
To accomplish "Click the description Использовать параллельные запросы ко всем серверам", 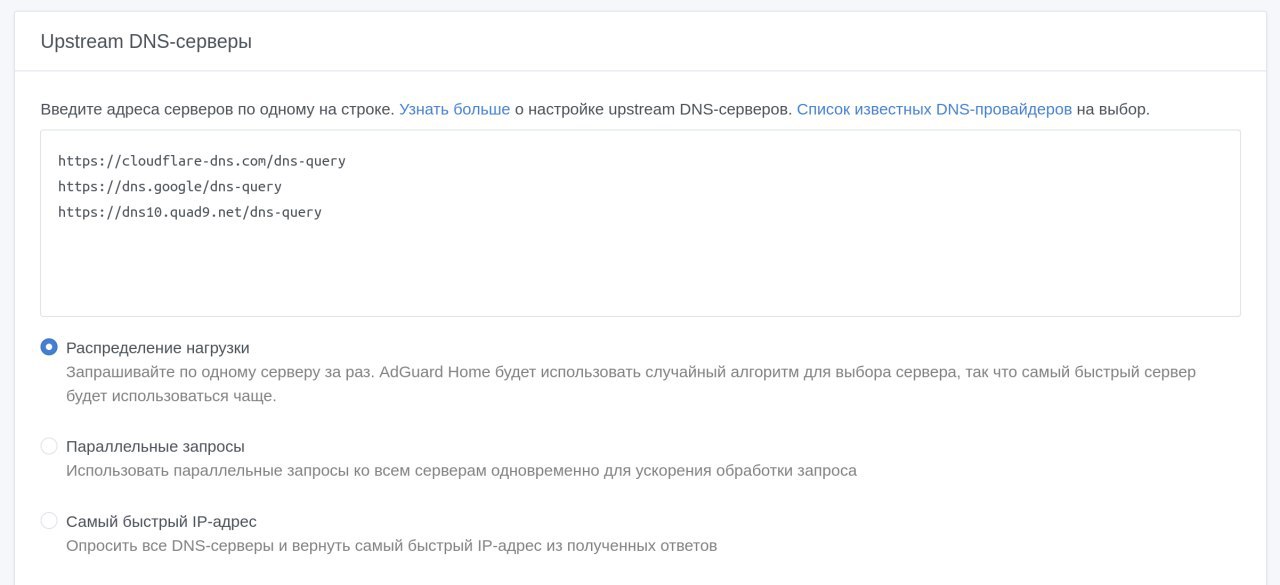I will 461,470.
